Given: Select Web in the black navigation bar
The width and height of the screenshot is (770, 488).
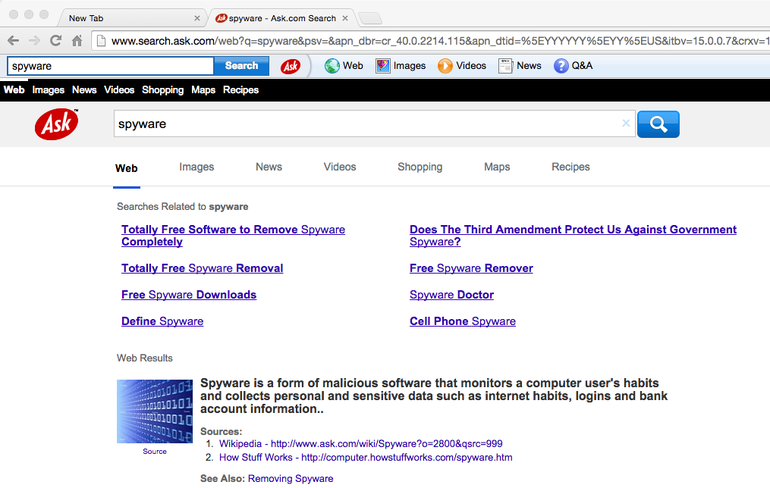Looking at the screenshot, I should tap(14, 90).
